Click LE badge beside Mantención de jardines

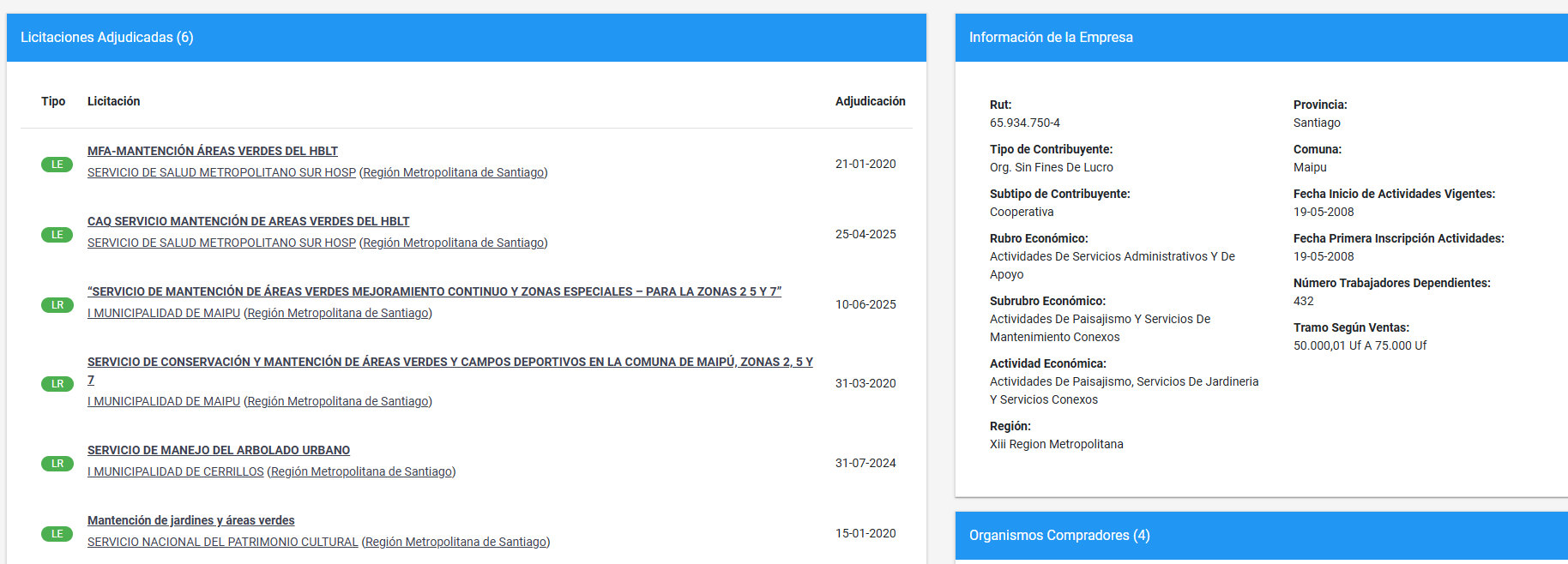[57, 534]
